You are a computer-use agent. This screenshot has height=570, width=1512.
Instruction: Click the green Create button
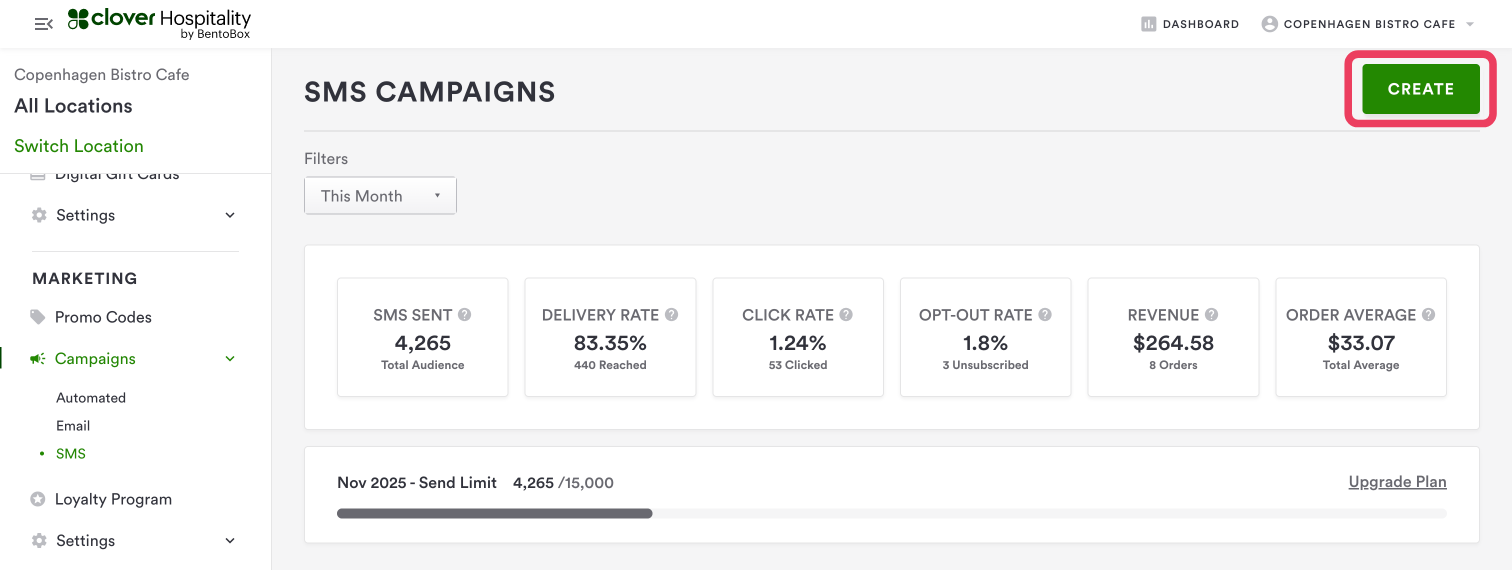pos(1420,89)
